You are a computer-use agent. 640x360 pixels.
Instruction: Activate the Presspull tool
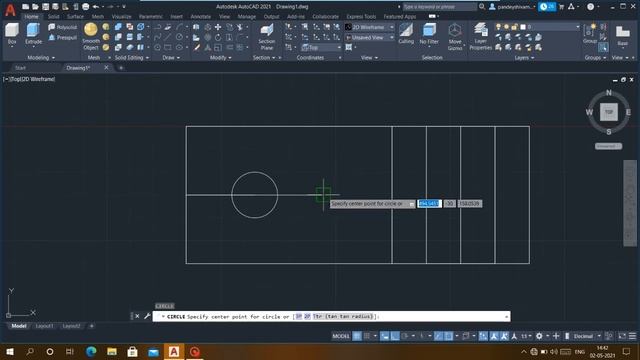coord(62,38)
